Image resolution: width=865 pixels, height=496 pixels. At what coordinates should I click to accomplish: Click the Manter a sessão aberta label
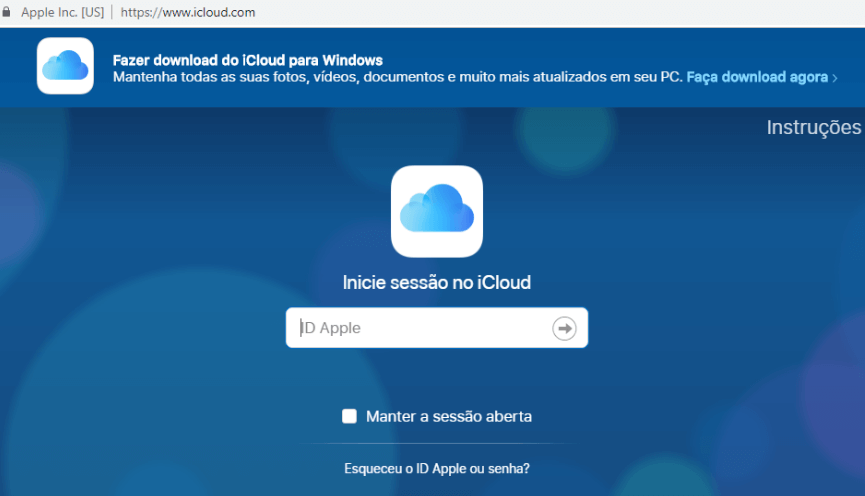click(x=449, y=416)
